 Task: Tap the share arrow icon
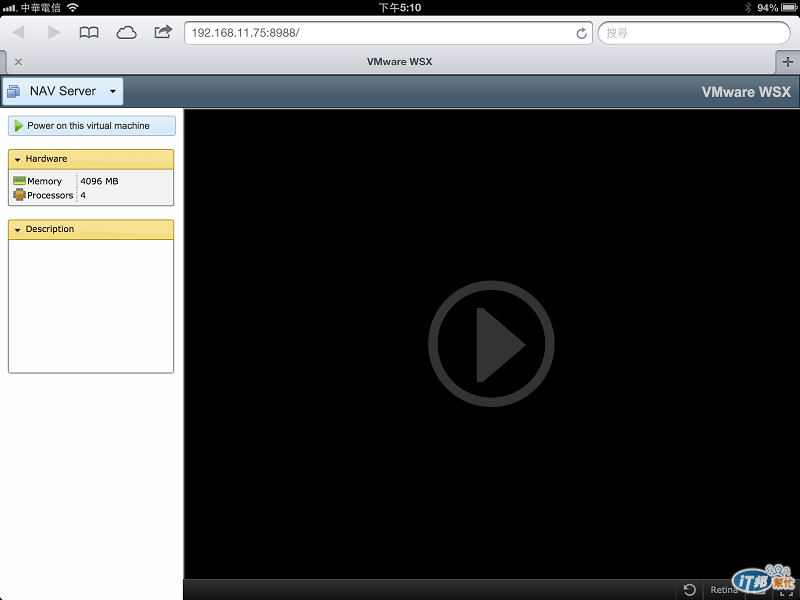click(x=163, y=32)
